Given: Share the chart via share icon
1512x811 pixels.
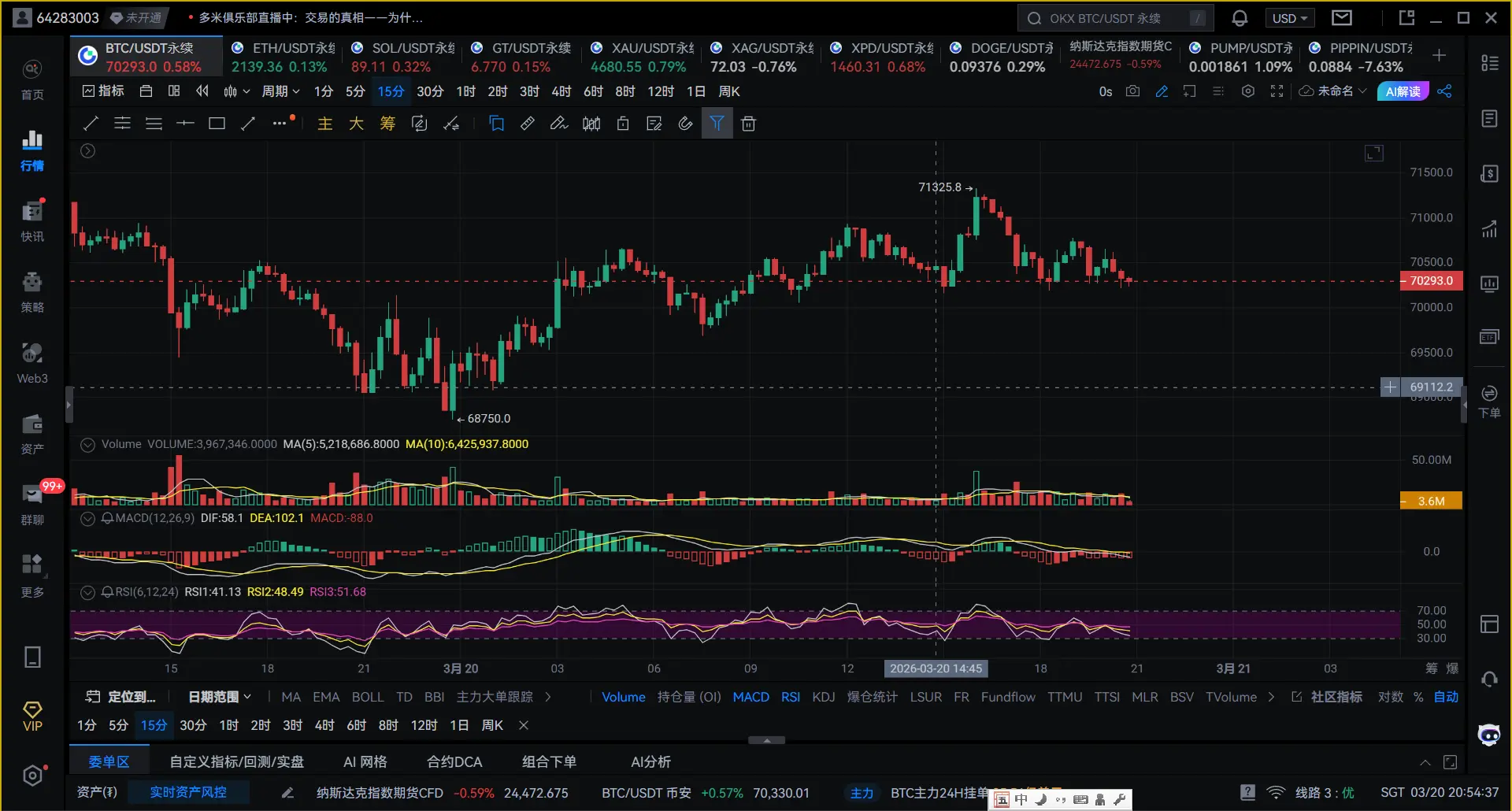Looking at the screenshot, I should 1444,91.
